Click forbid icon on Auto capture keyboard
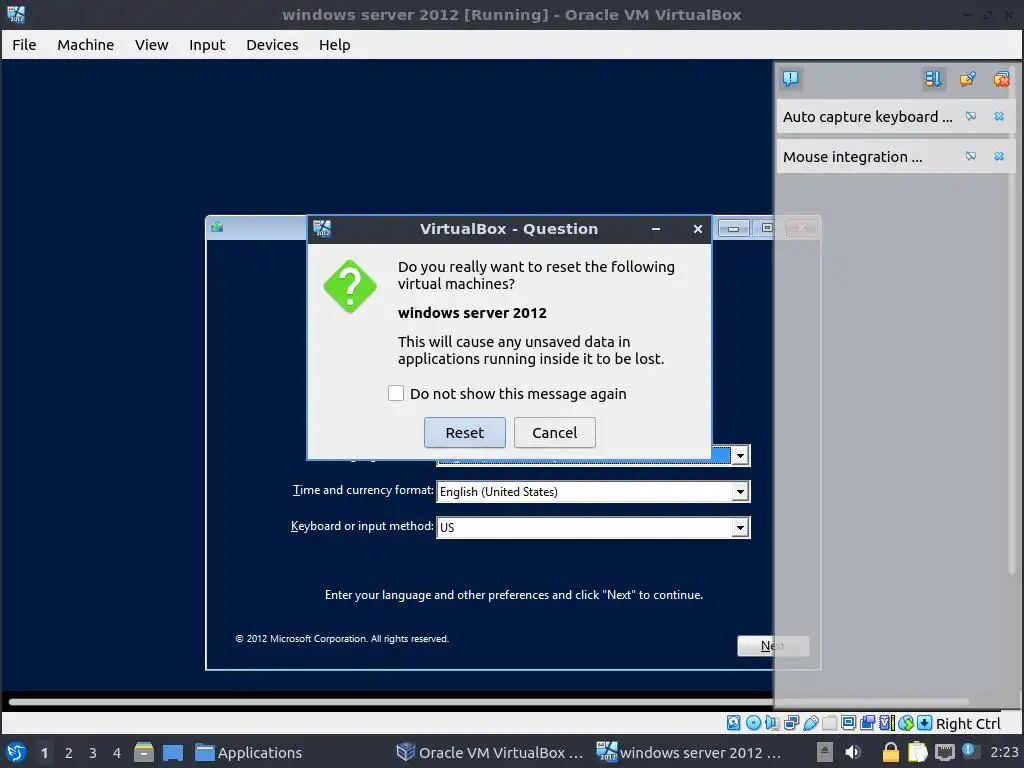The image size is (1024, 768). click(x=971, y=116)
